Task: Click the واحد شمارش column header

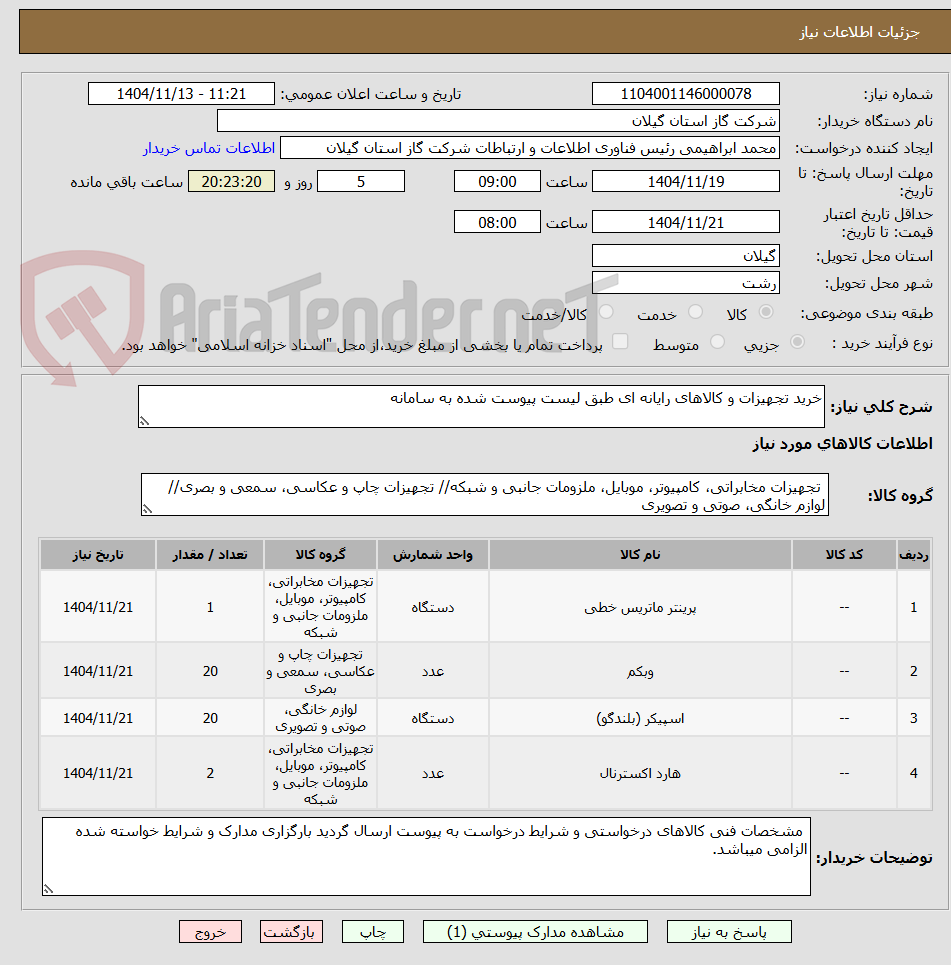Action: coord(433,555)
